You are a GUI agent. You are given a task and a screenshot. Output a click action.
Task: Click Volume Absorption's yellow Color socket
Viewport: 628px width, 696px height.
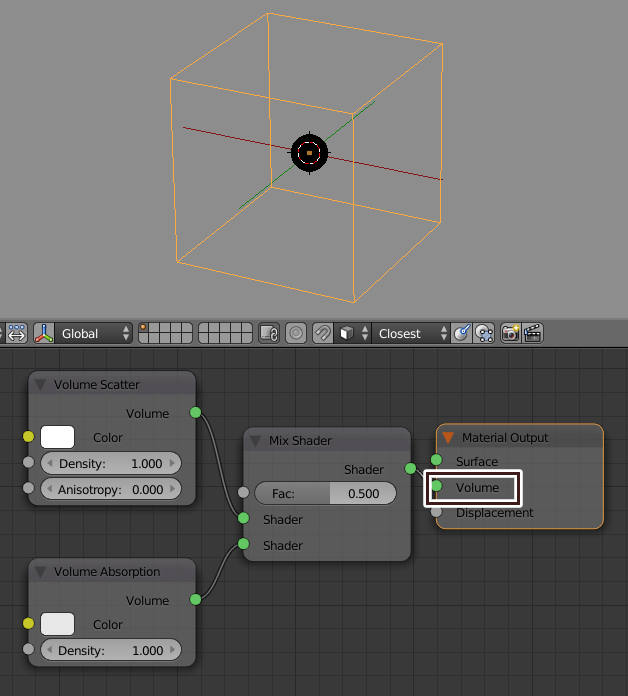28,624
